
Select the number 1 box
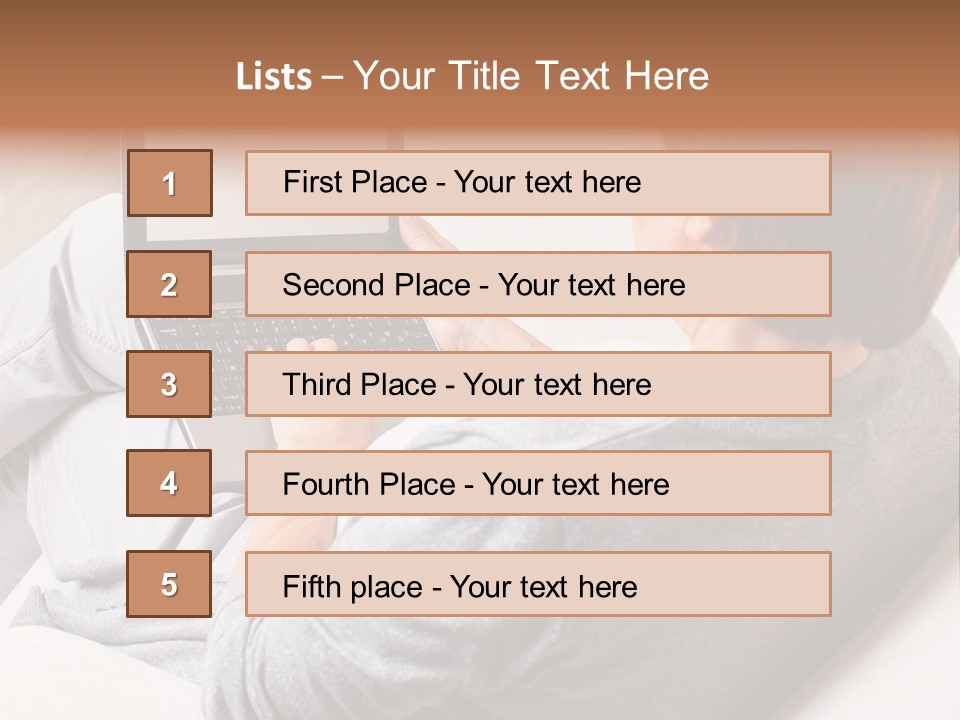(169, 183)
